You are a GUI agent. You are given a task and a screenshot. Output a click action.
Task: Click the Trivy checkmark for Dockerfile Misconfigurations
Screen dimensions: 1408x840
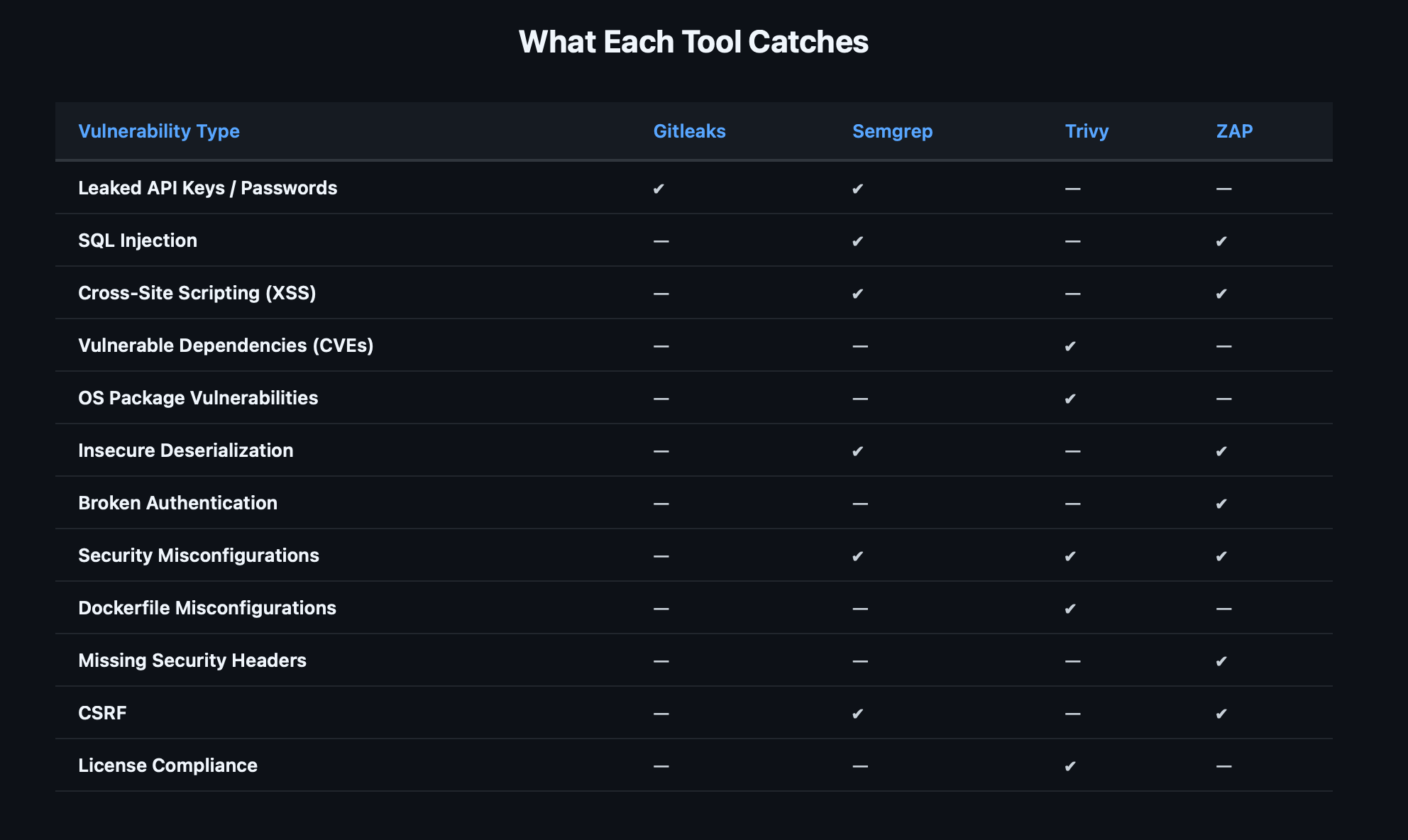pos(1070,609)
